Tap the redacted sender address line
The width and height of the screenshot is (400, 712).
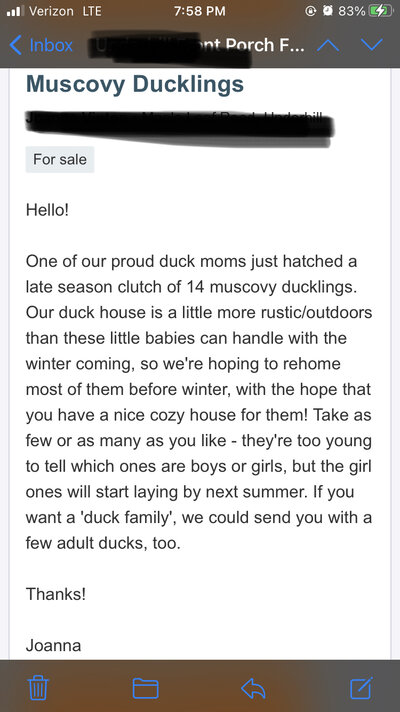[179, 124]
